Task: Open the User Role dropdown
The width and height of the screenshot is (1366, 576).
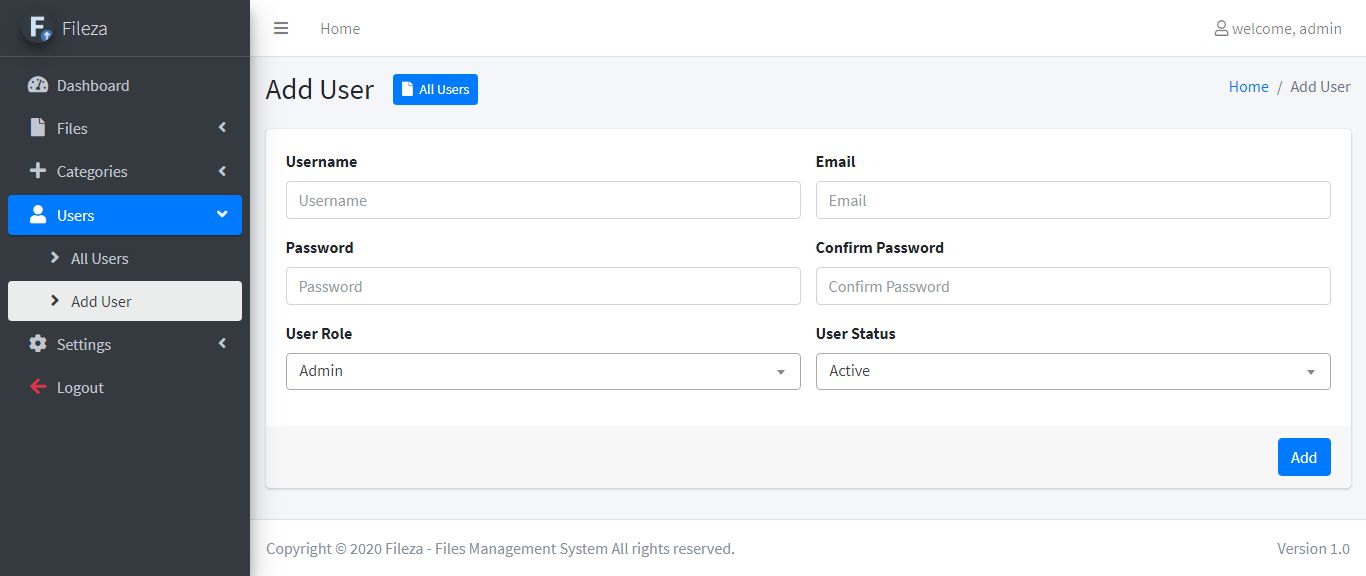Action: point(543,371)
